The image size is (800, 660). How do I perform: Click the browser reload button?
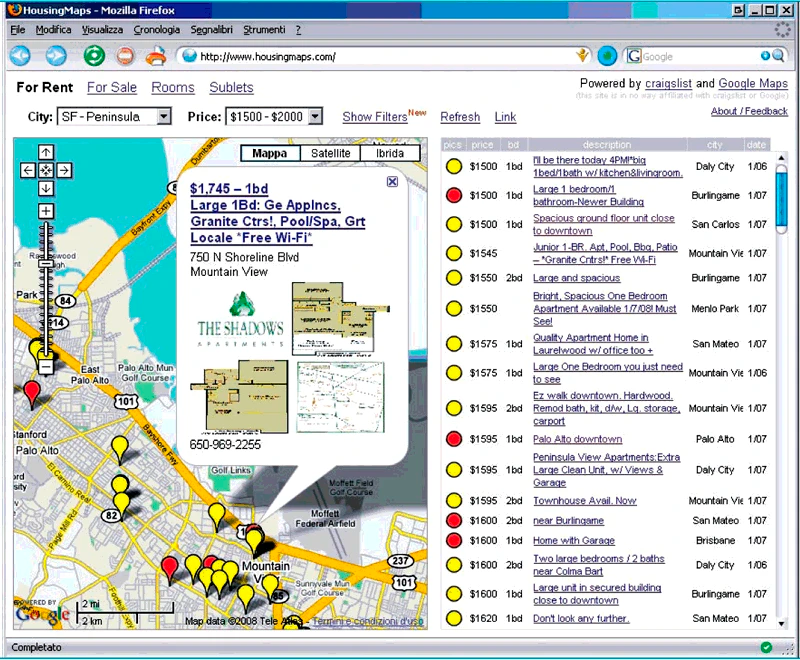(x=94, y=56)
